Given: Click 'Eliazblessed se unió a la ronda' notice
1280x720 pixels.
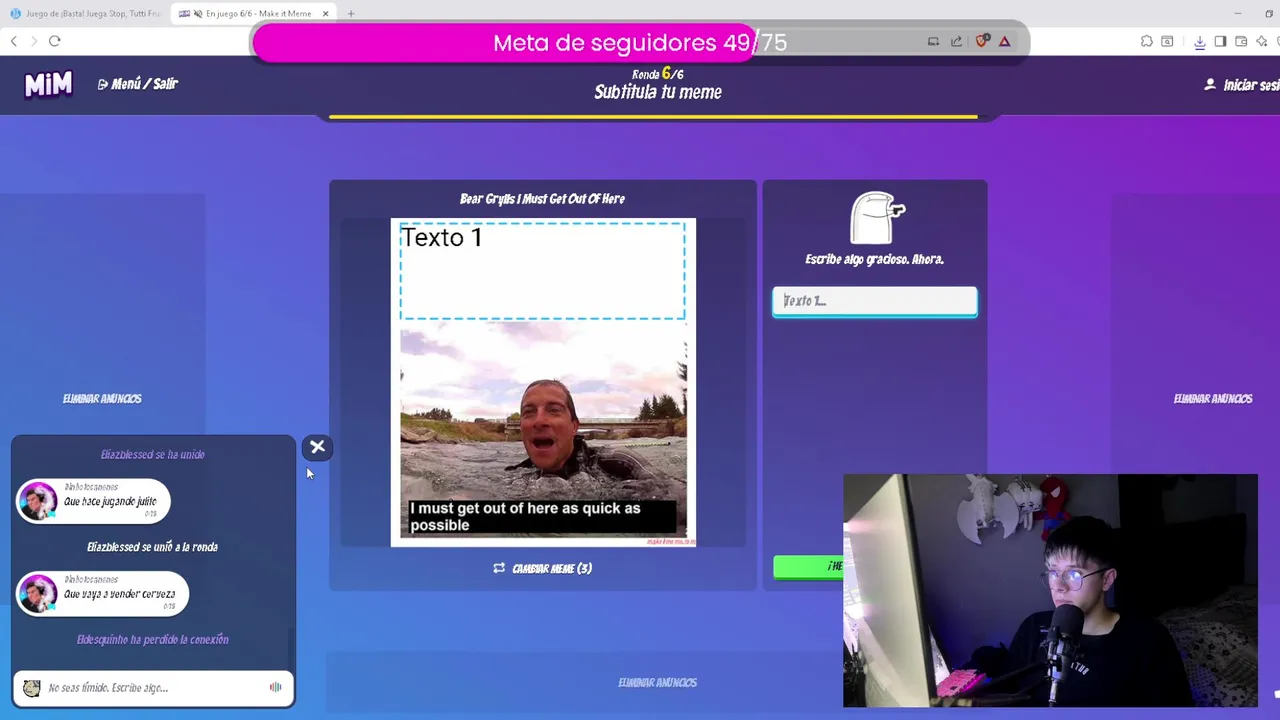Looking at the screenshot, I should click(x=152, y=547).
